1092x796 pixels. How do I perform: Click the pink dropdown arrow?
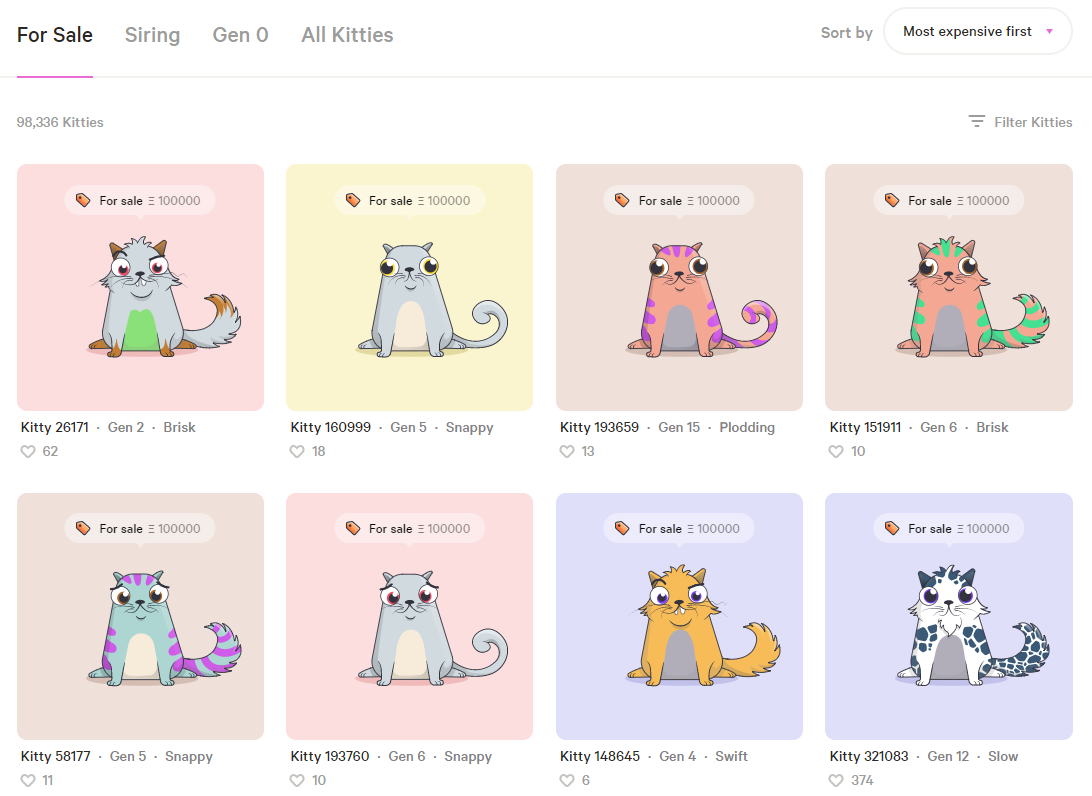point(1050,31)
